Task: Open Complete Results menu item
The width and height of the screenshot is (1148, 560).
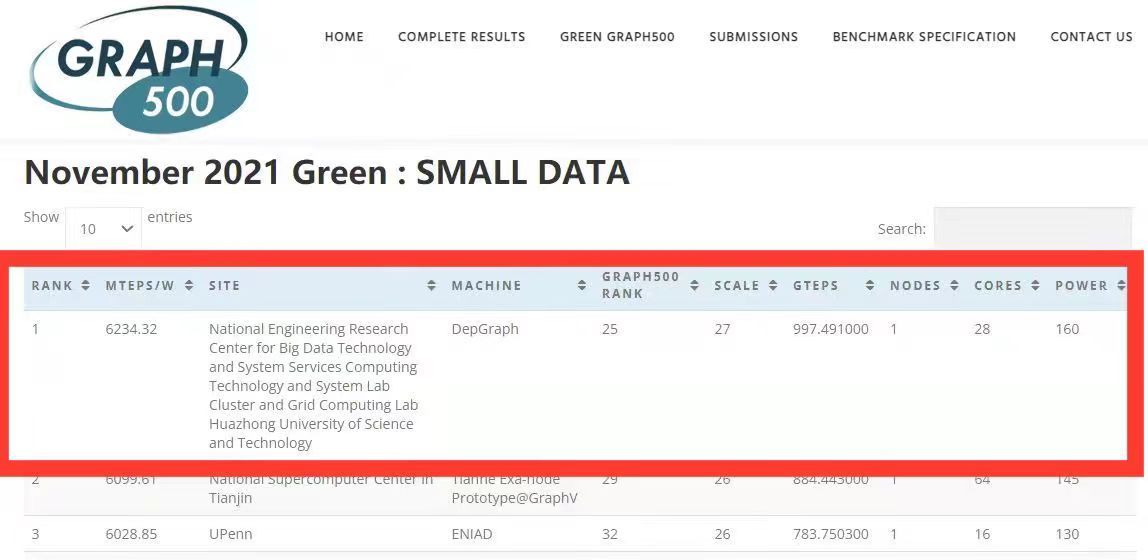Action: pyautogui.click(x=461, y=37)
